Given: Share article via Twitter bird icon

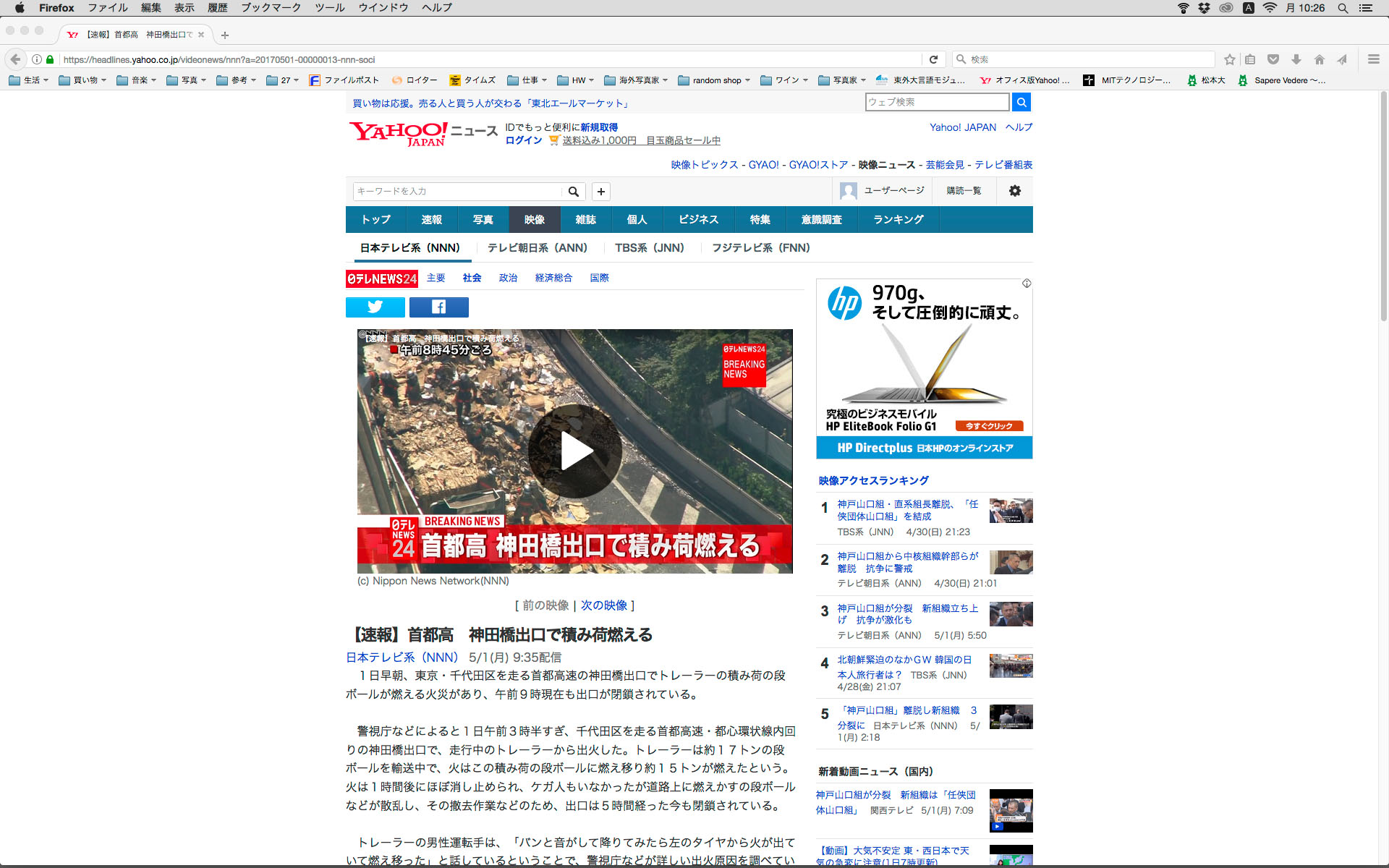Looking at the screenshot, I should point(375,307).
